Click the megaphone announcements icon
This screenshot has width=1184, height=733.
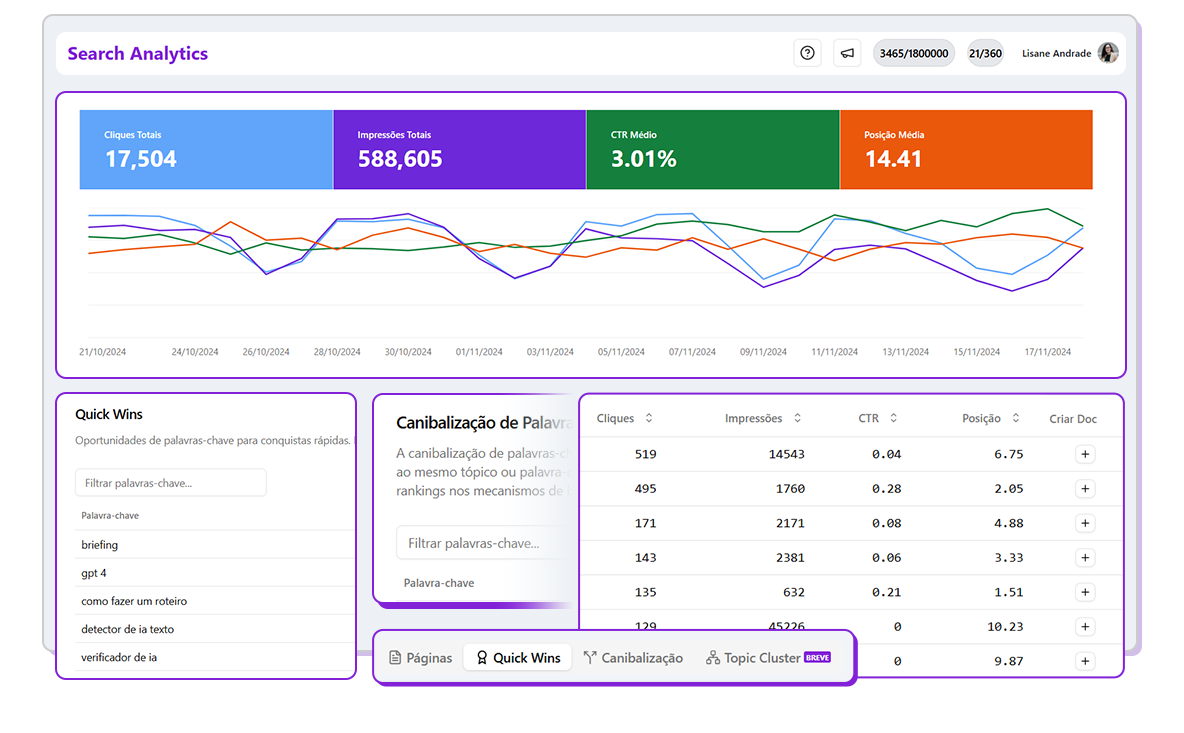[x=847, y=52]
